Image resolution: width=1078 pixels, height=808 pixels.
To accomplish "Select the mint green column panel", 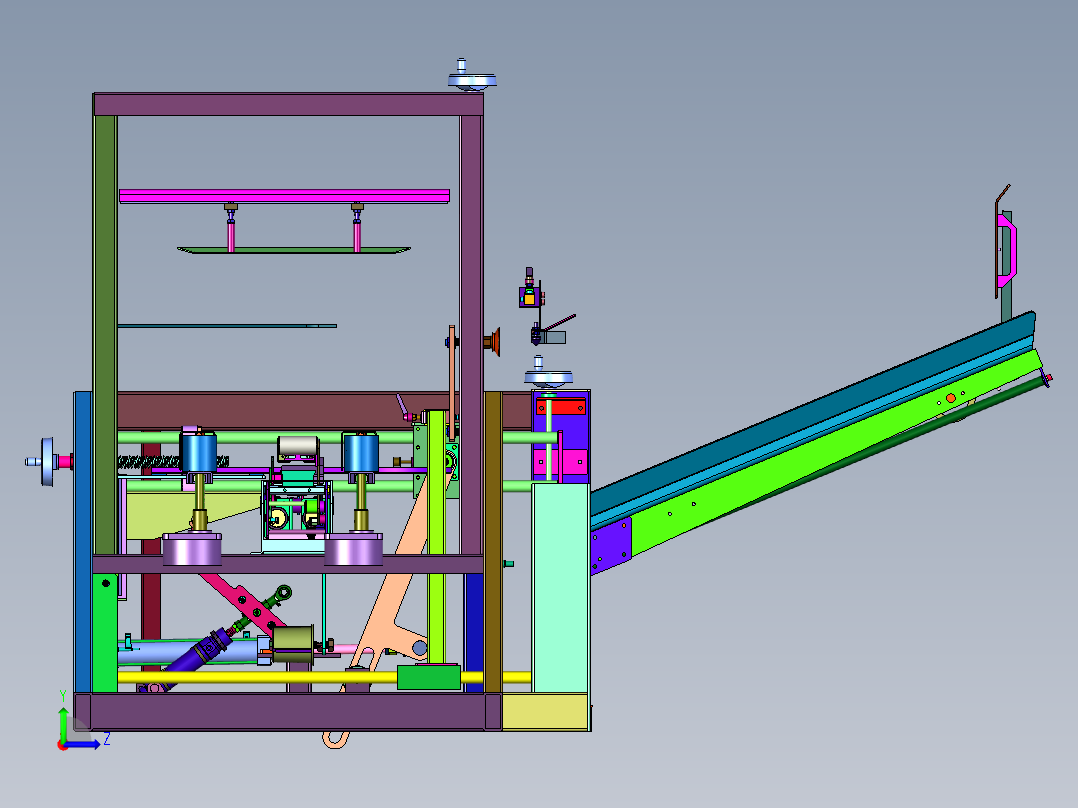I will tap(561, 587).
